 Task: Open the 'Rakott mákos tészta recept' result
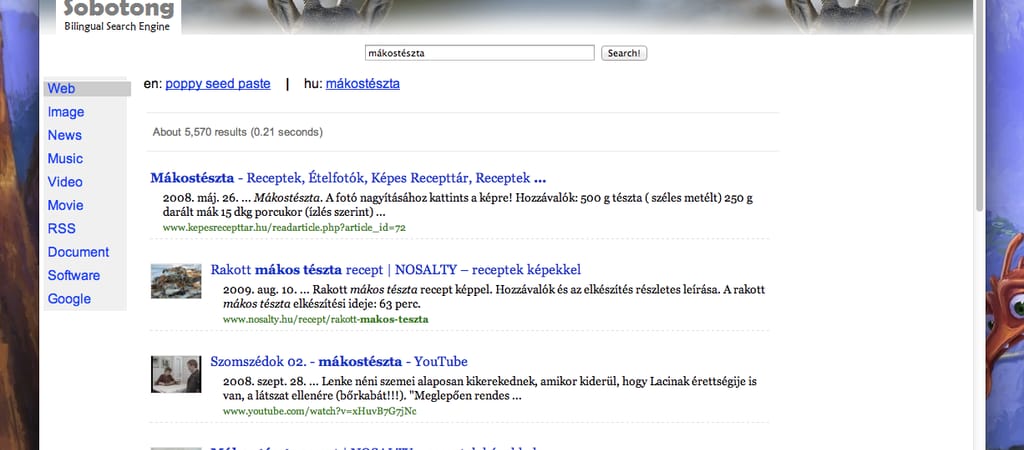[x=395, y=270]
